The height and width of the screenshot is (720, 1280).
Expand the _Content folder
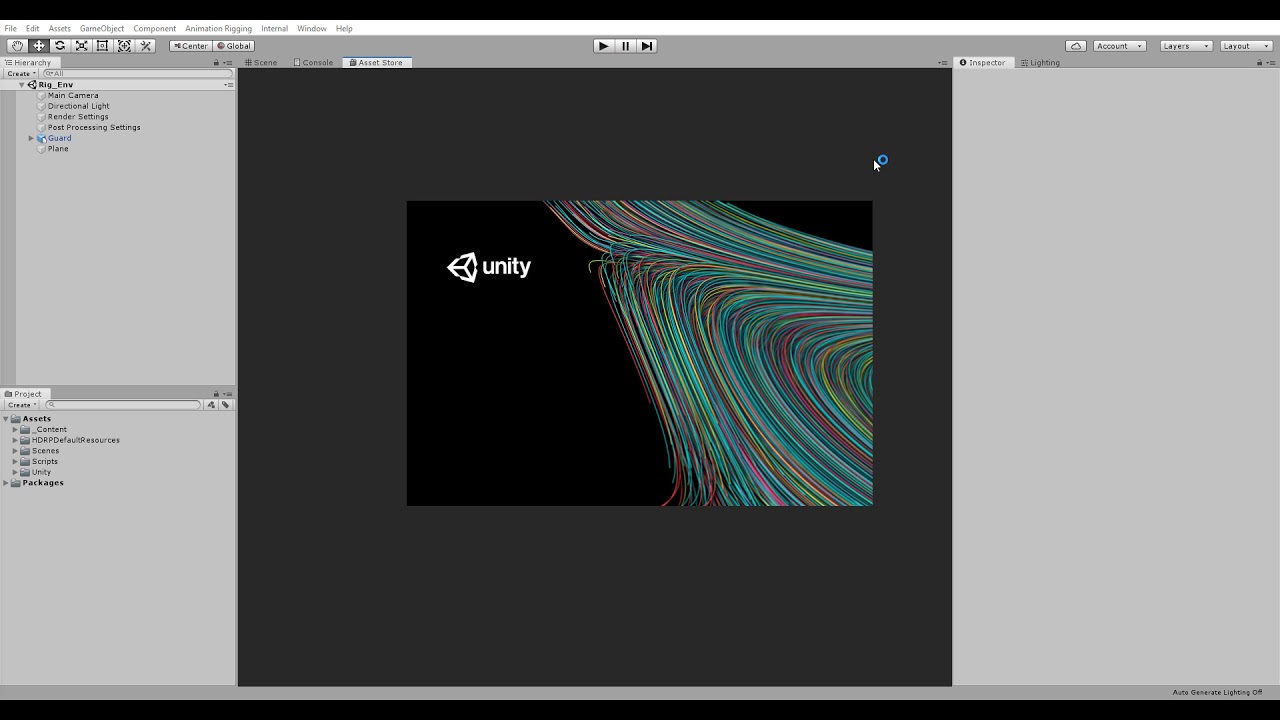point(15,430)
